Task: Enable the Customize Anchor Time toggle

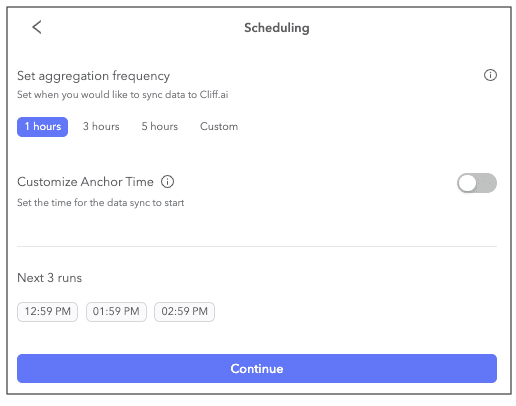Action: (477, 183)
